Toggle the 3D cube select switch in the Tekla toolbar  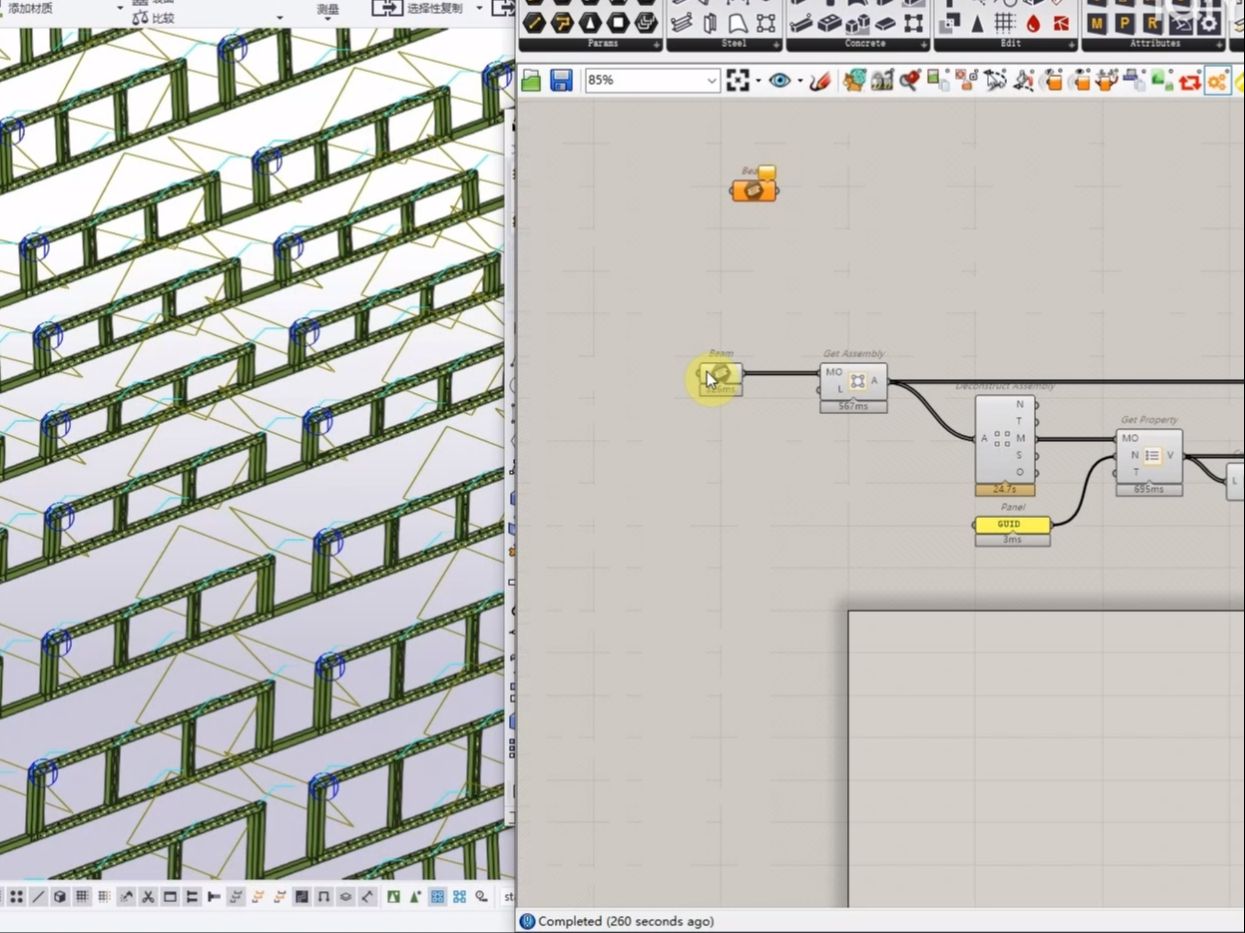point(60,897)
